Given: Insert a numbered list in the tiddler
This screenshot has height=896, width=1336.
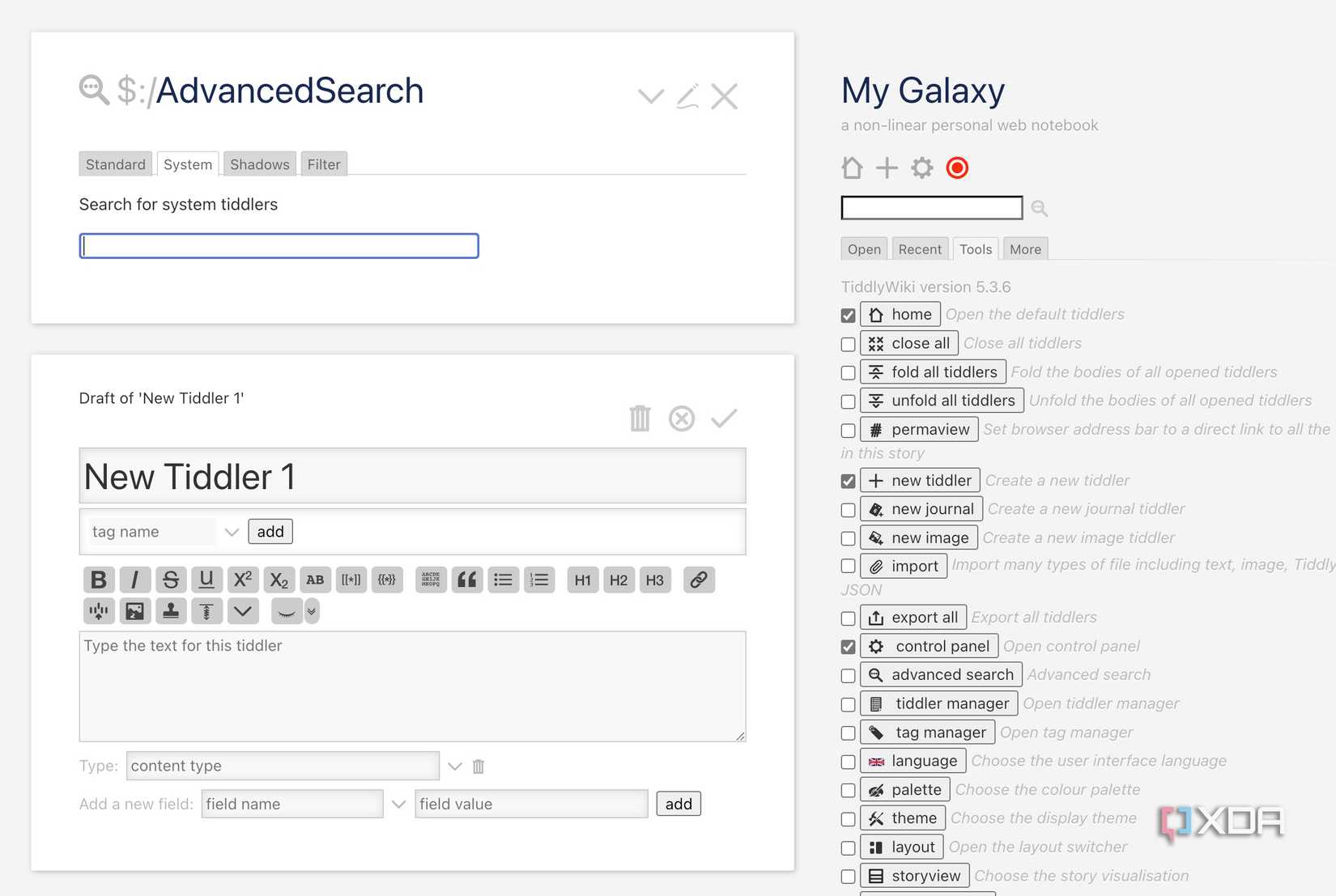Looking at the screenshot, I should click(539, 580).
